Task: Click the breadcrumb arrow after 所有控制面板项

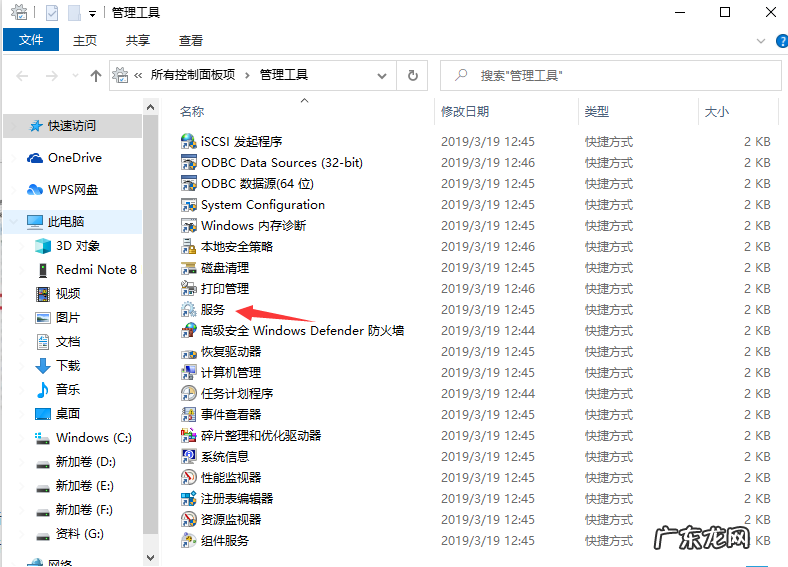Action: [x=247, y=75]
